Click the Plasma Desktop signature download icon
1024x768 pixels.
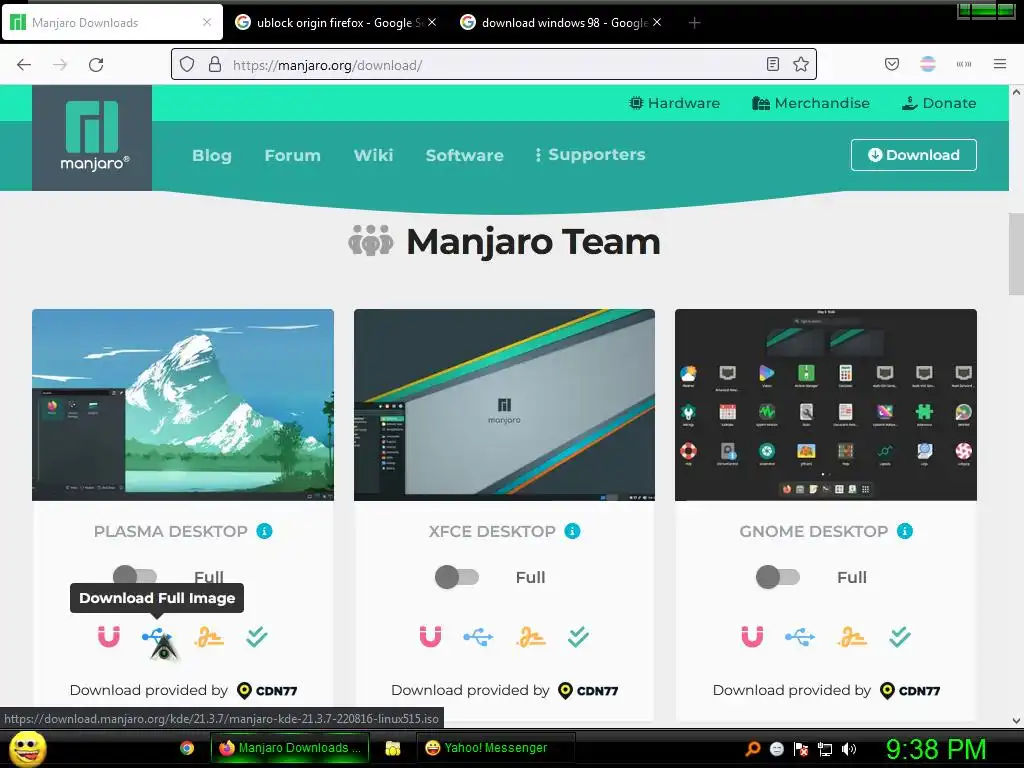tap(209, 636)
